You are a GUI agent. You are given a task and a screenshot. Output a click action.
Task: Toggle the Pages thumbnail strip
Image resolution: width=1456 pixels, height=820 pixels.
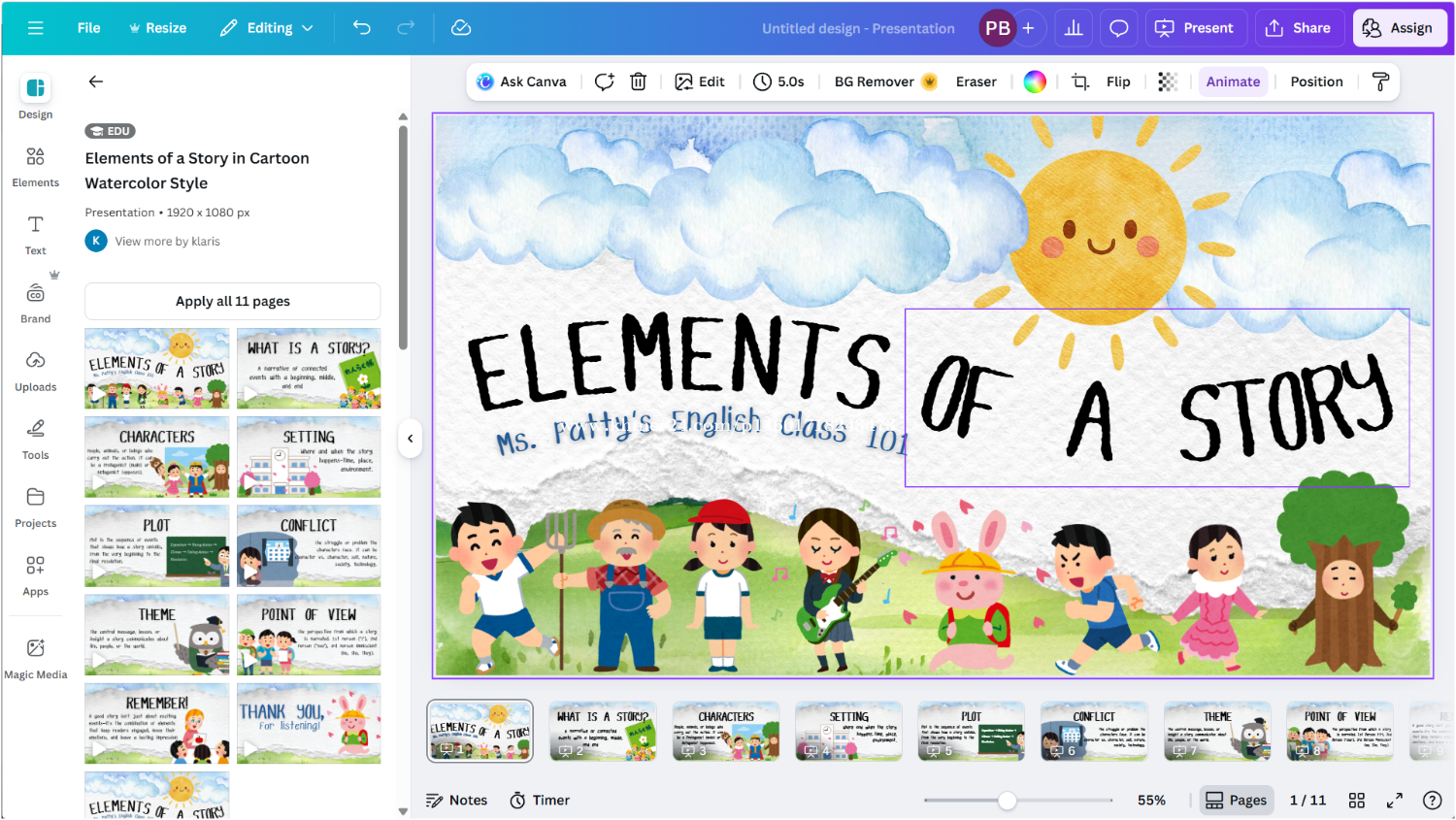point(1237,800)
